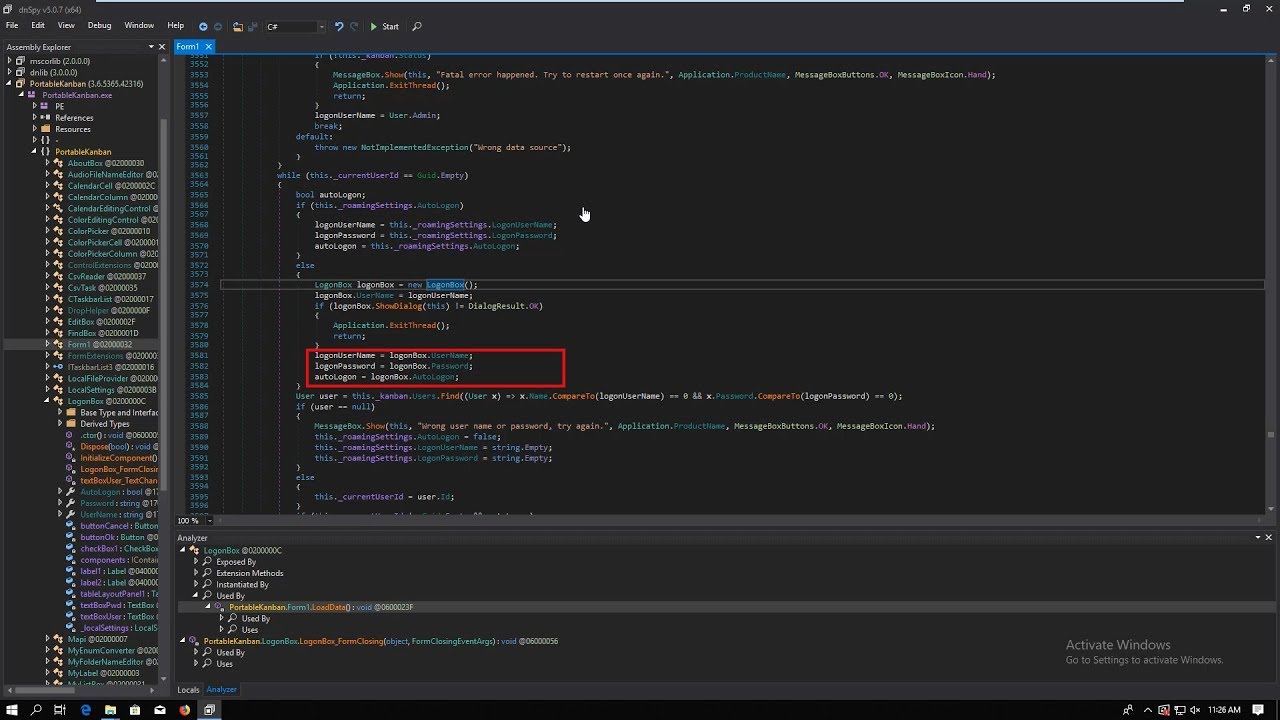Open Firefox from the taskbar
The image size is (1280, 720).
click(x=185, y=709)
